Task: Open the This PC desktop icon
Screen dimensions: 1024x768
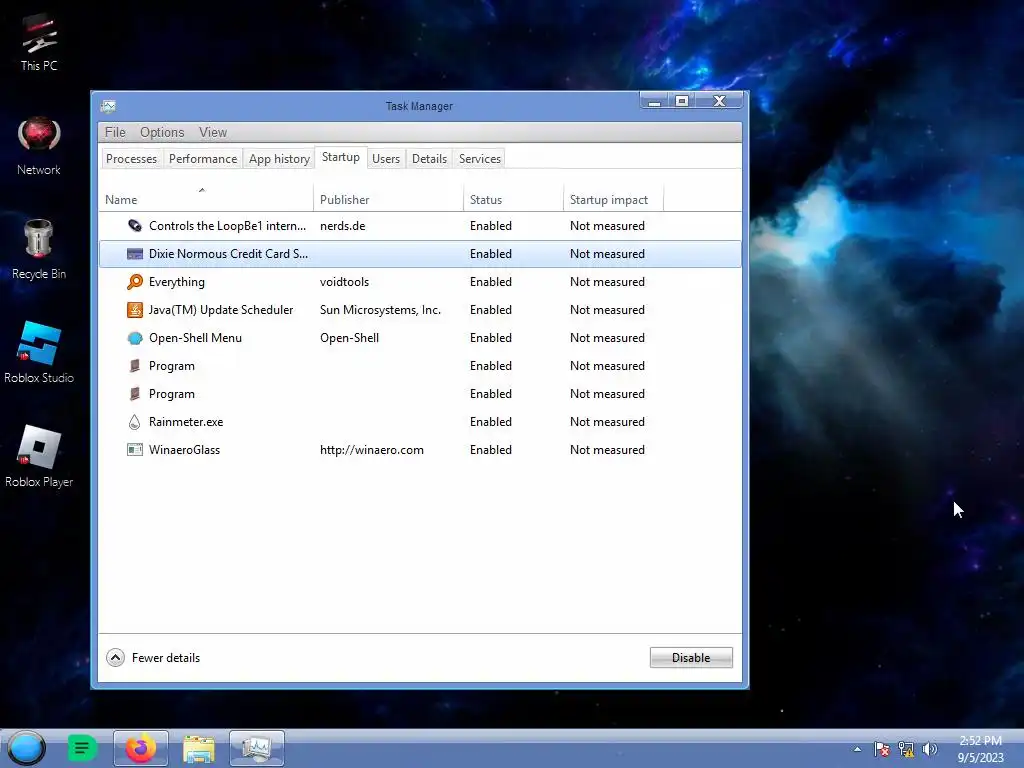Action: click(x=39, y=42)
